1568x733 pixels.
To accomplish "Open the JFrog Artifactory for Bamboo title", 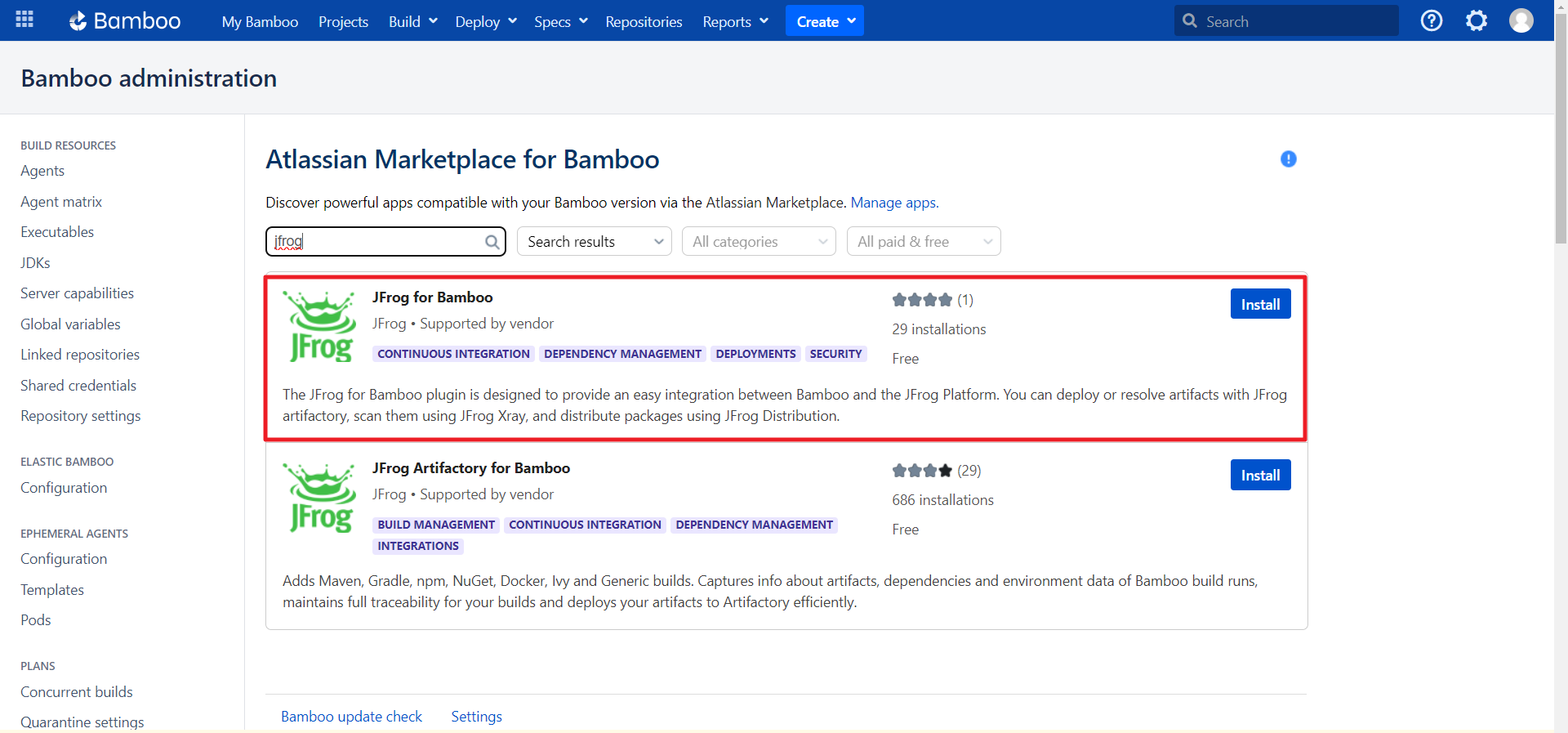I will click(471, 468).
